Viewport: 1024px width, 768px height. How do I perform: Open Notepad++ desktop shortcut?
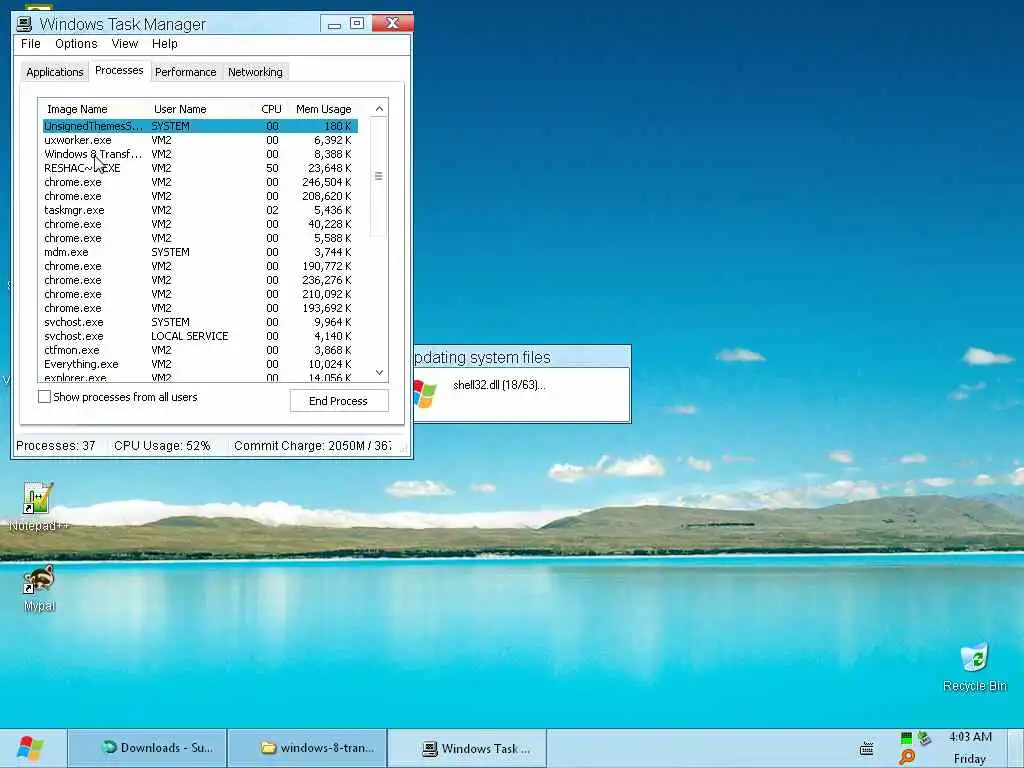[x=39, y=506]
